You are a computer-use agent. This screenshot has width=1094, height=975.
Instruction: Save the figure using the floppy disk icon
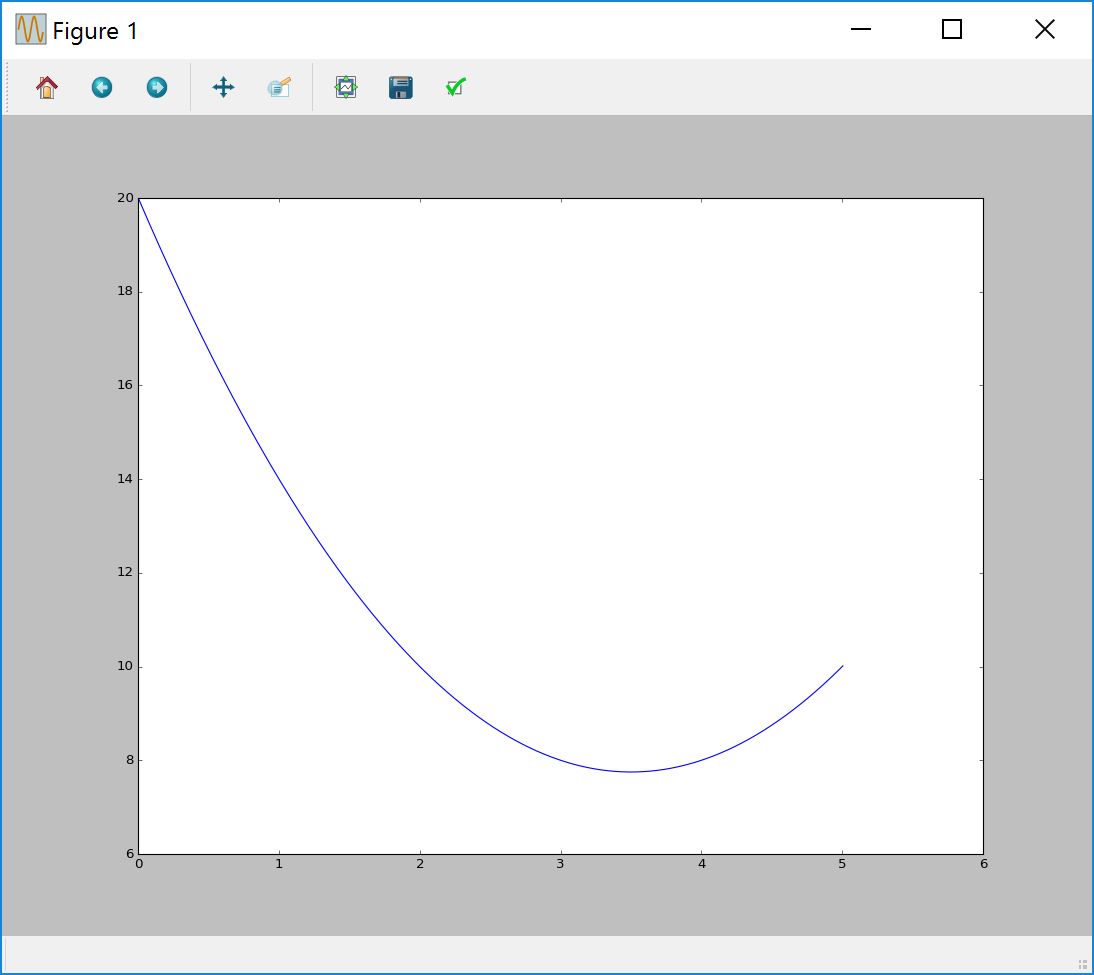401,87
